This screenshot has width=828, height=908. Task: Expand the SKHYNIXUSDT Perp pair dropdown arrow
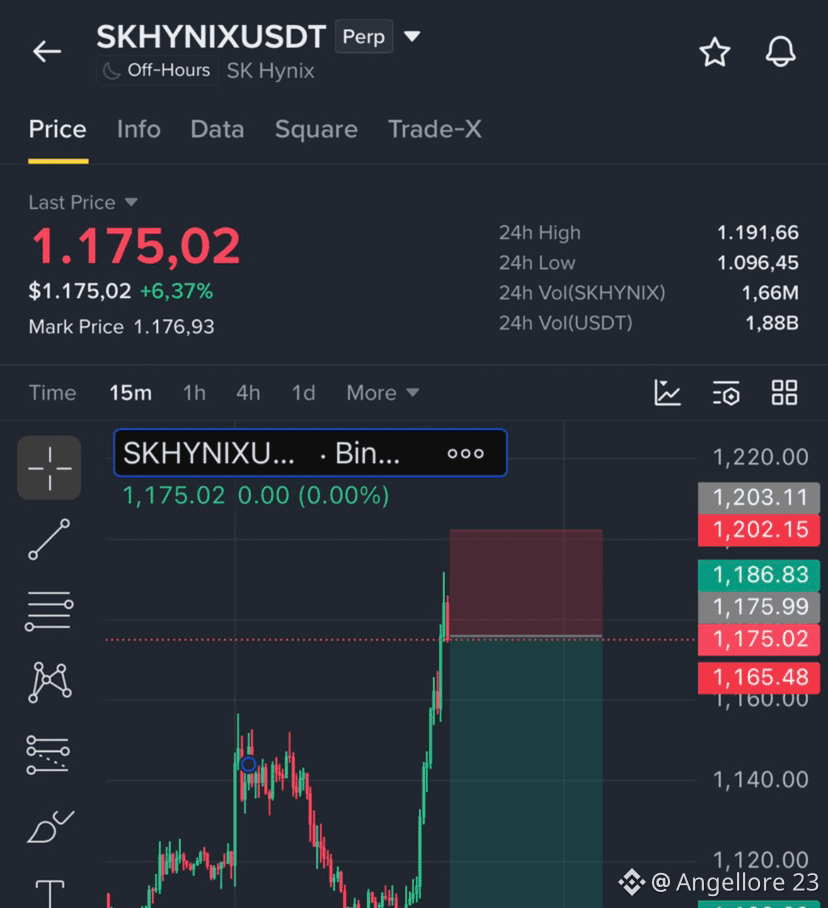pos(412,36)
